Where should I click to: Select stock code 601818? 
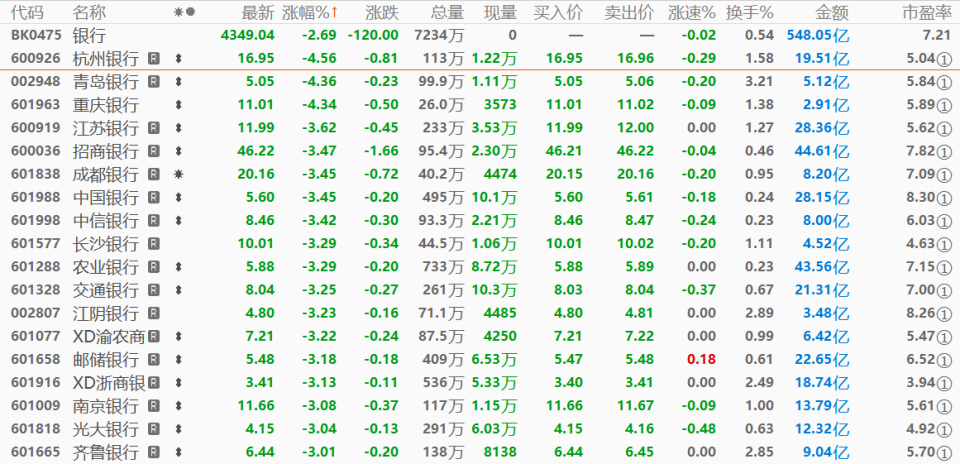coord(36,429)
